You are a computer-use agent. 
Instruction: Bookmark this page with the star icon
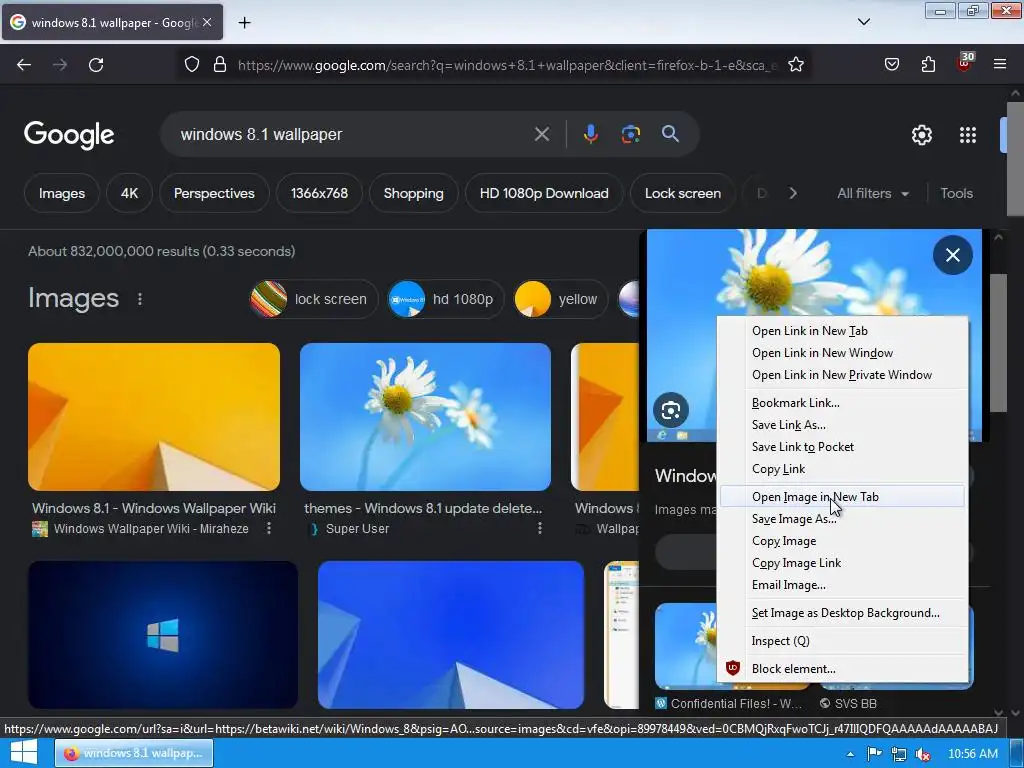coord(795,65)
